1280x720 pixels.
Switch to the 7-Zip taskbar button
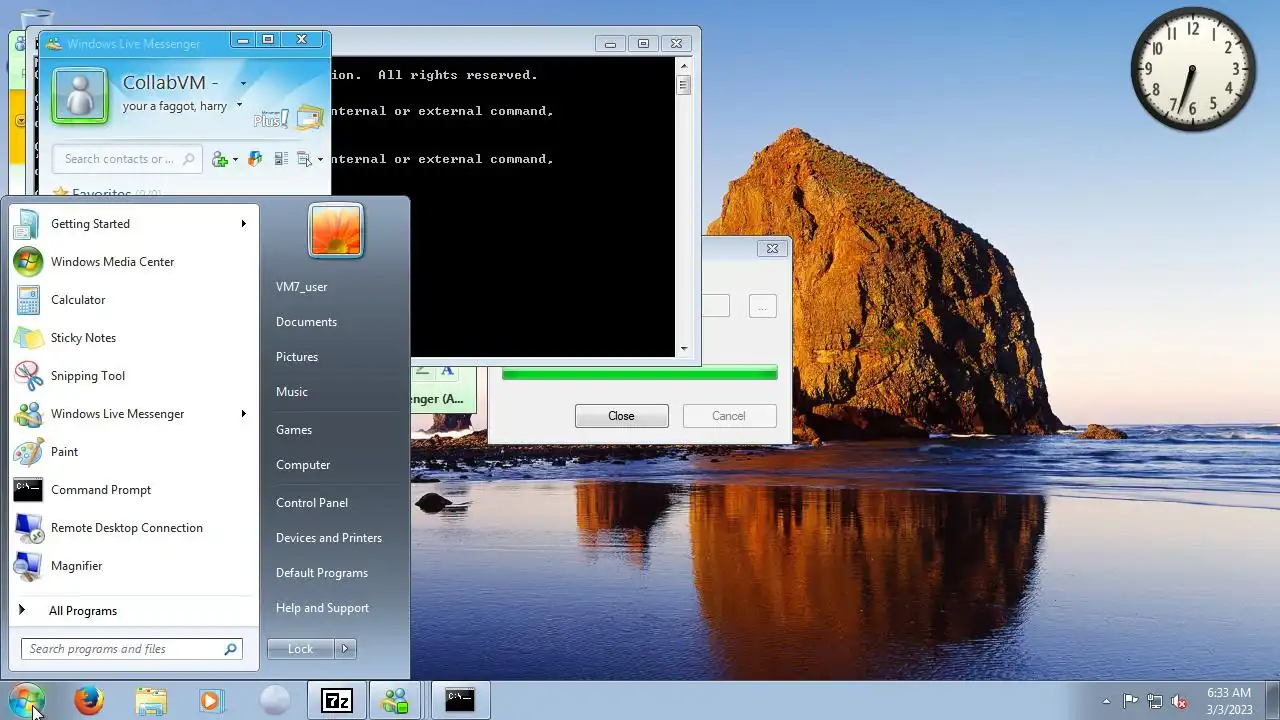337,700
